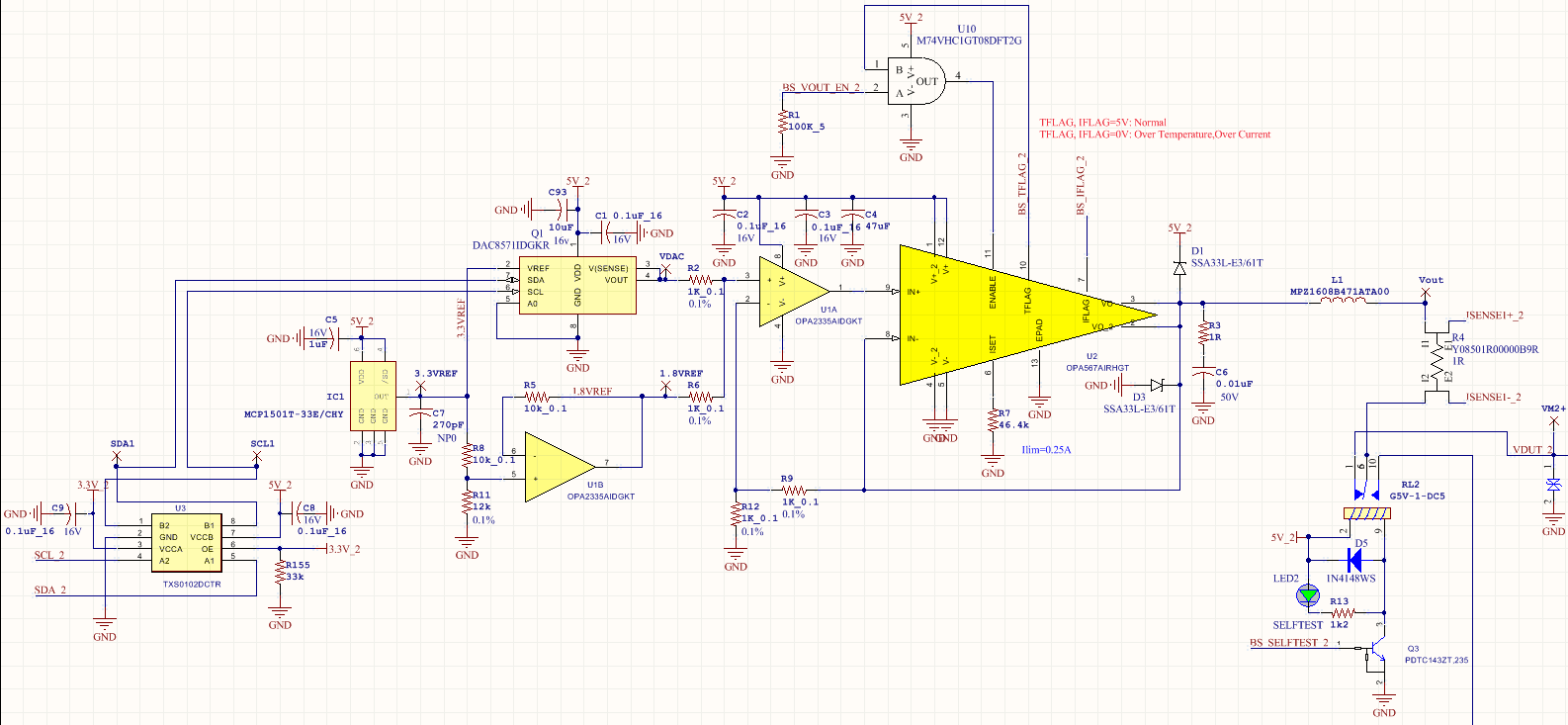This screenshot has width=1568, height=725.
Task: Click diode D5 1N4148WS
Action: [x=1354, y=559]
